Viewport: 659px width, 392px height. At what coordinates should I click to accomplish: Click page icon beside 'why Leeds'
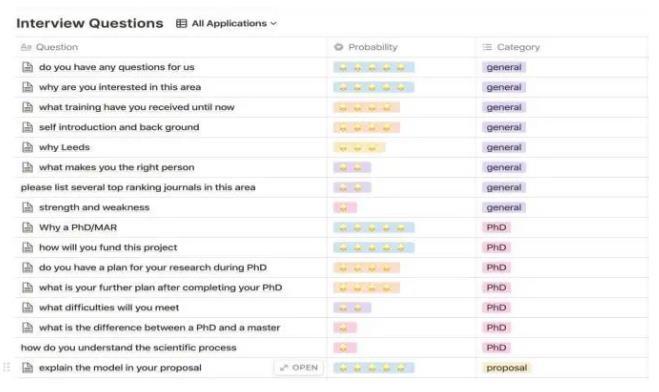coord(27,147)
